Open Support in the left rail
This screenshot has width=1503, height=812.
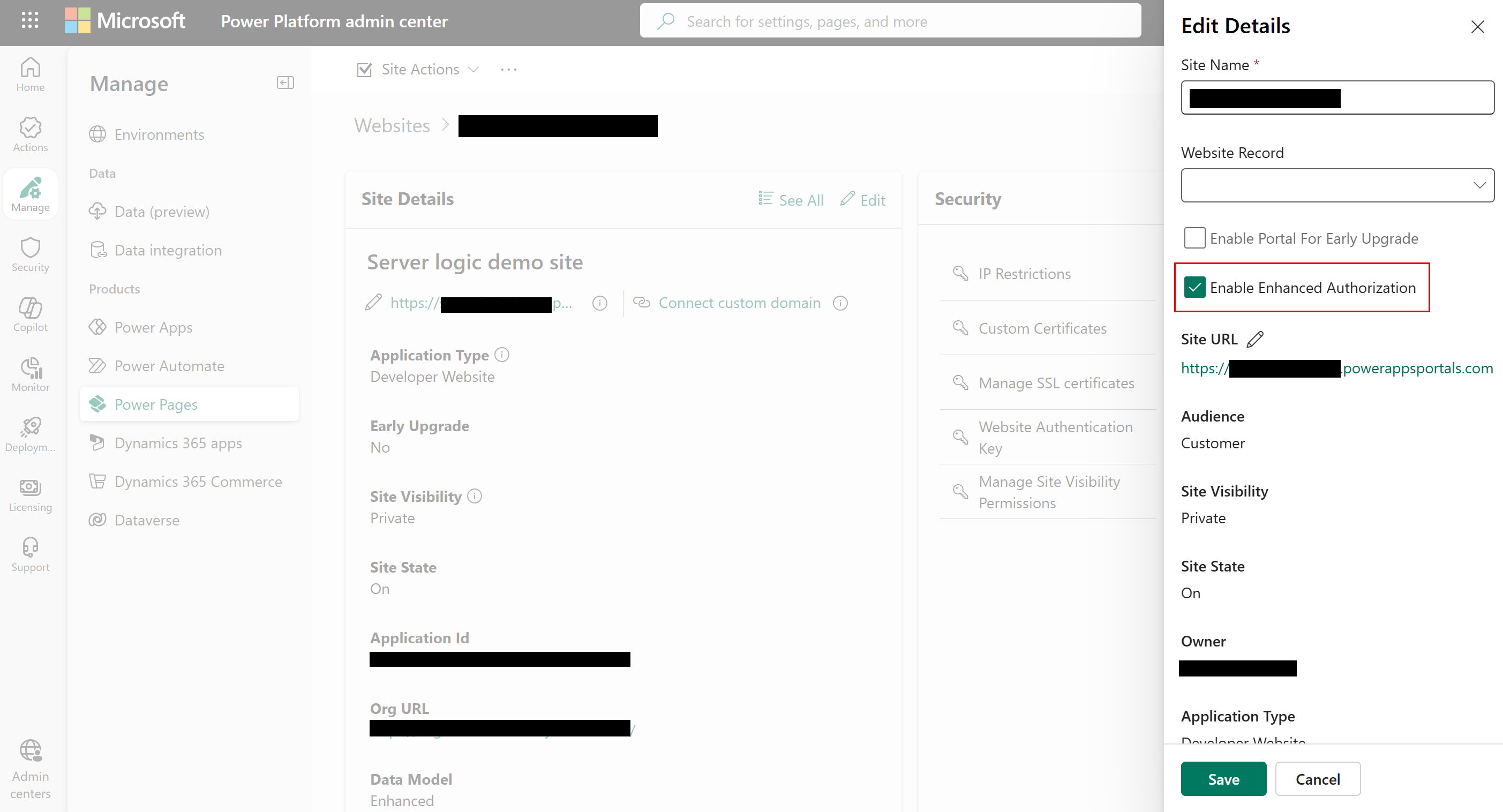31,555
